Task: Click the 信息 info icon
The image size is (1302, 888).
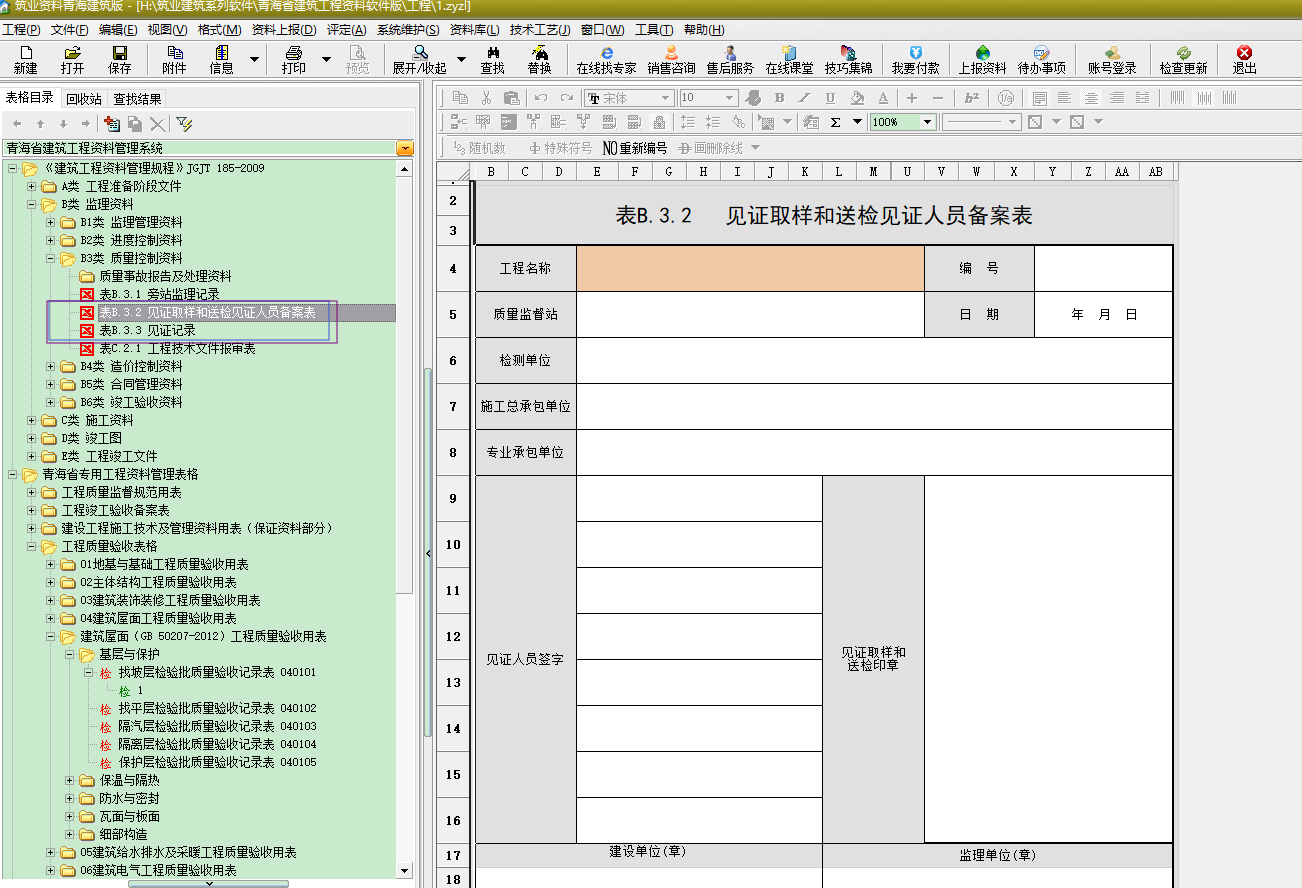Action: (x=221, y=60)
